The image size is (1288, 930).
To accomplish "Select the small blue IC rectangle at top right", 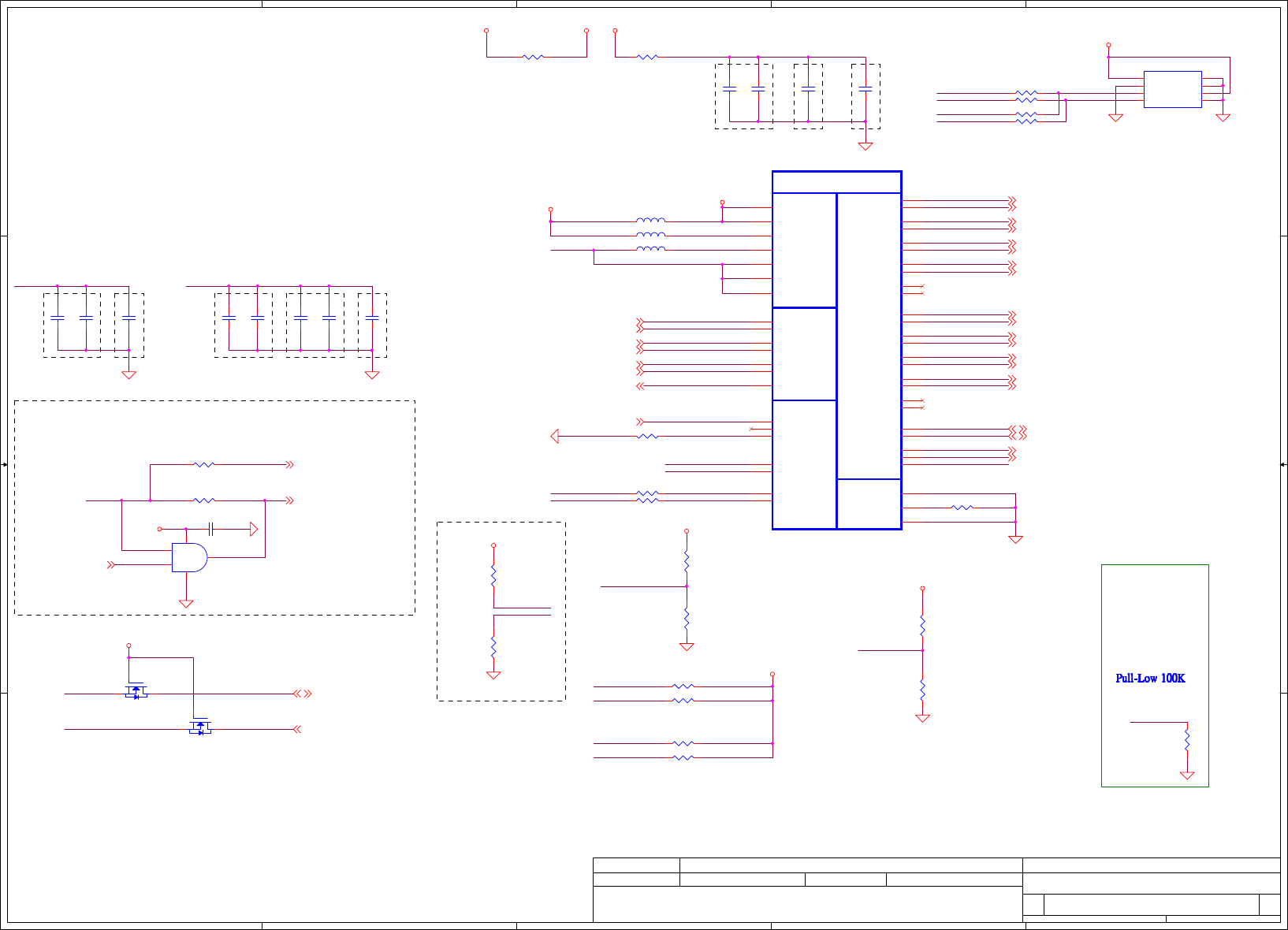I will pos(1172,89).
